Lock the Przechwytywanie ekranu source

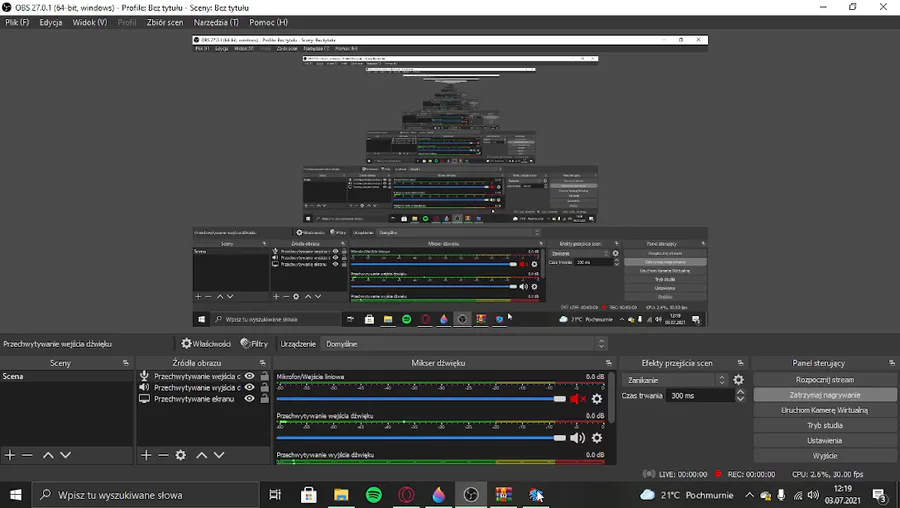[264, 398]
